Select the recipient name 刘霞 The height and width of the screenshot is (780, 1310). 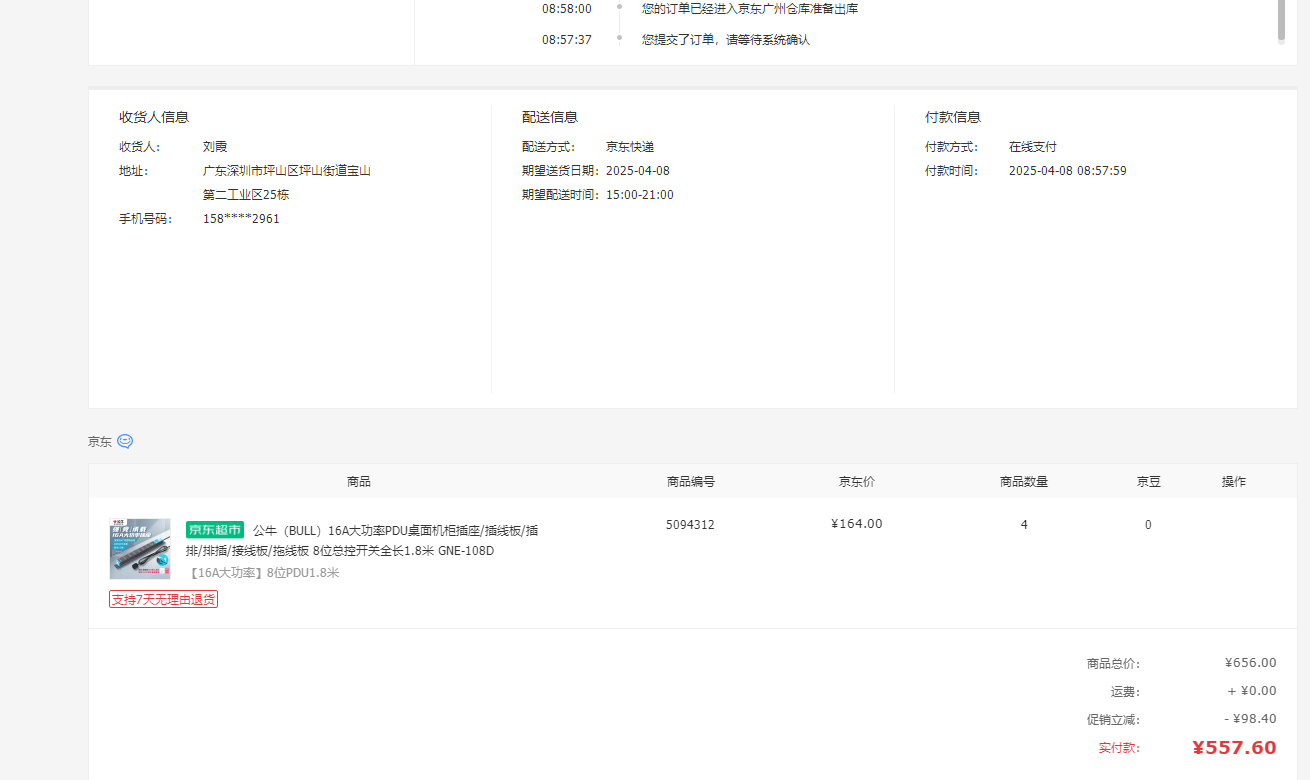pyautogui.click(x=215, y=146)
